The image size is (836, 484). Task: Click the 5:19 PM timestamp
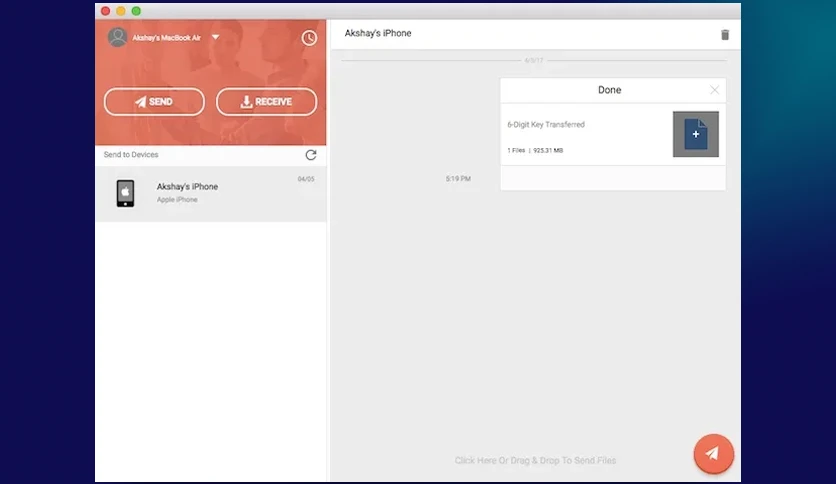click(458, 179)
